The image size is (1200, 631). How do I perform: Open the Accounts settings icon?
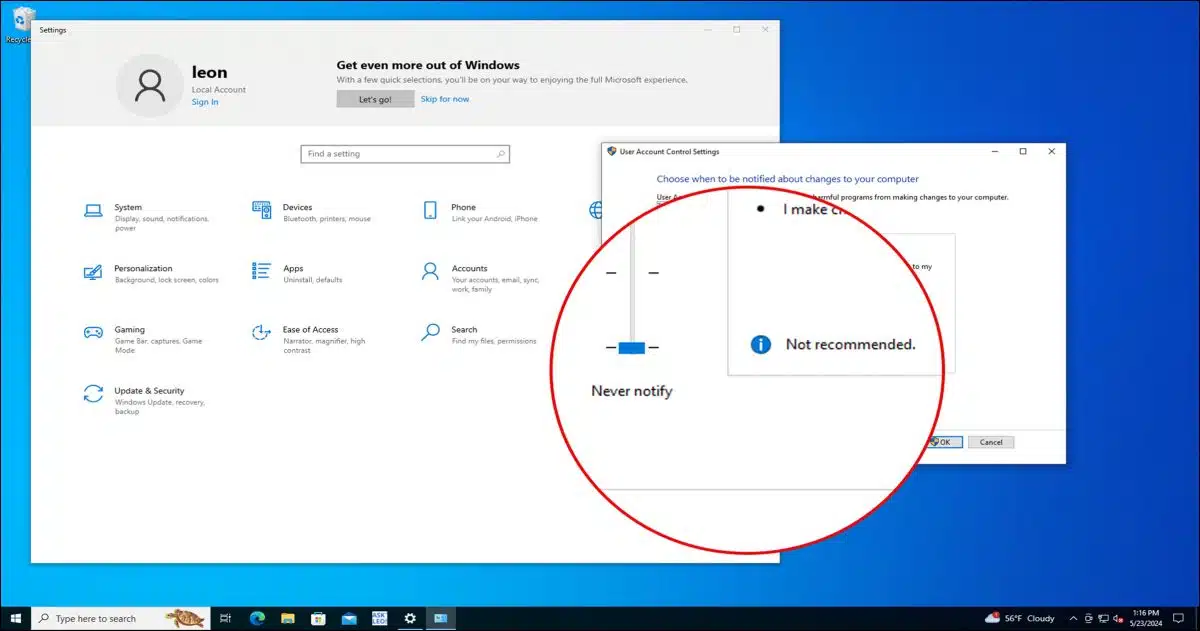tap(431, 271)
